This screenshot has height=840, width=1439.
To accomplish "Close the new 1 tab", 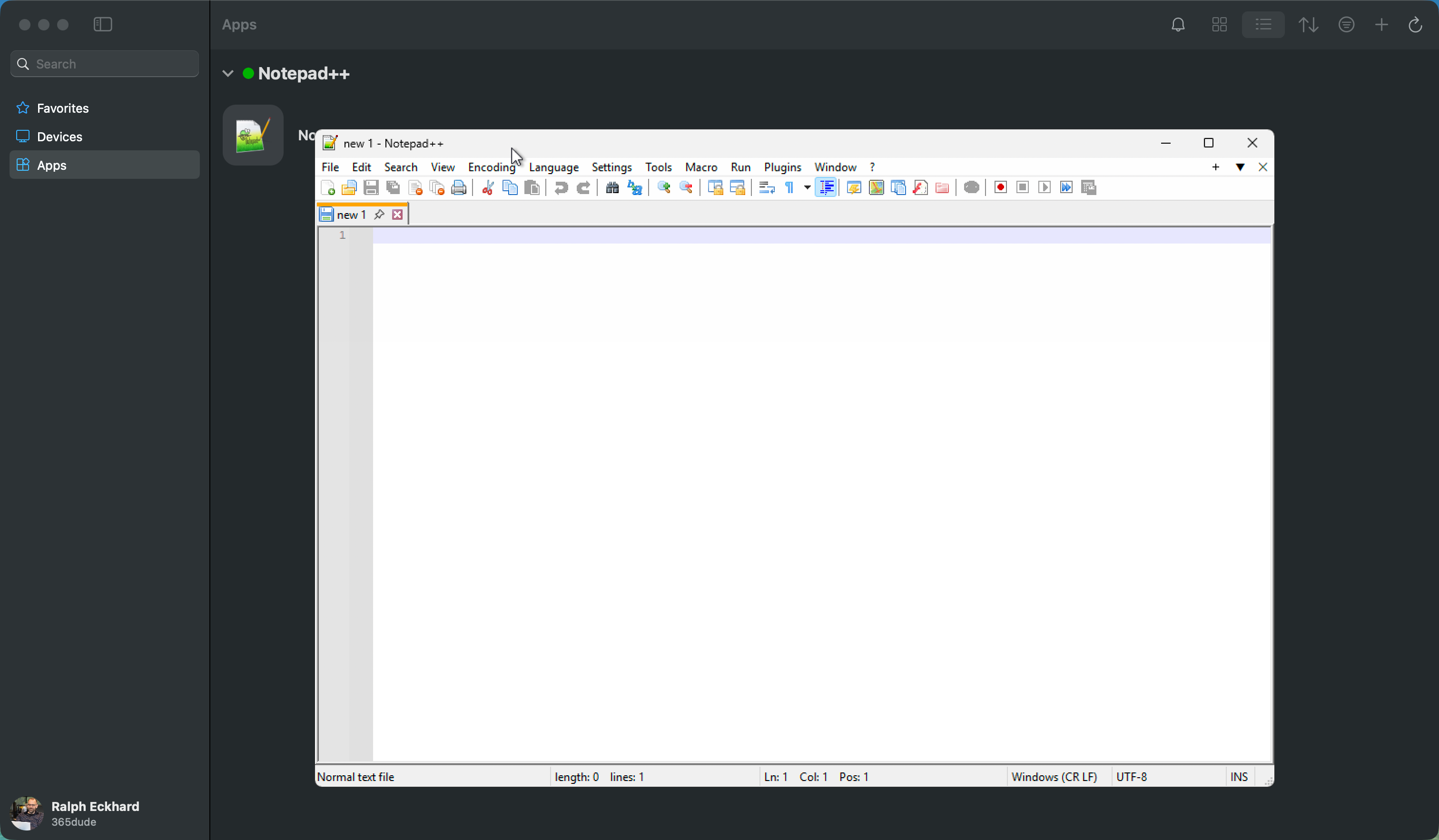I will pyautogui.click(x=397, y=215).
